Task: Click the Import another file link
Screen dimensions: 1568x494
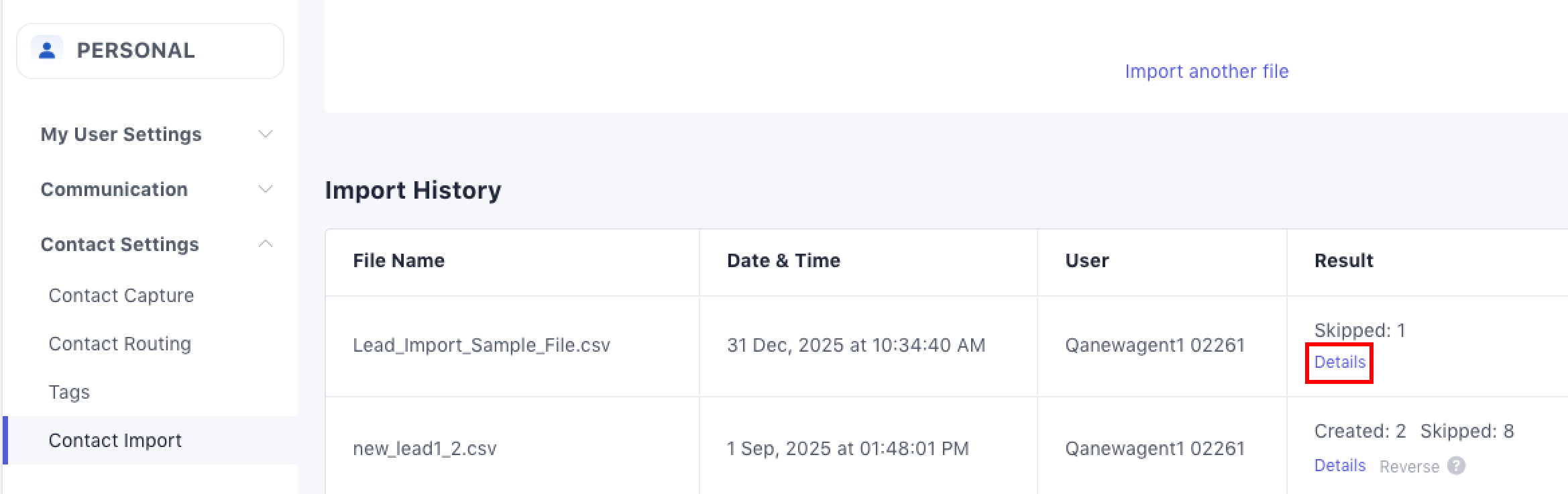Action: coord(1207,71)
